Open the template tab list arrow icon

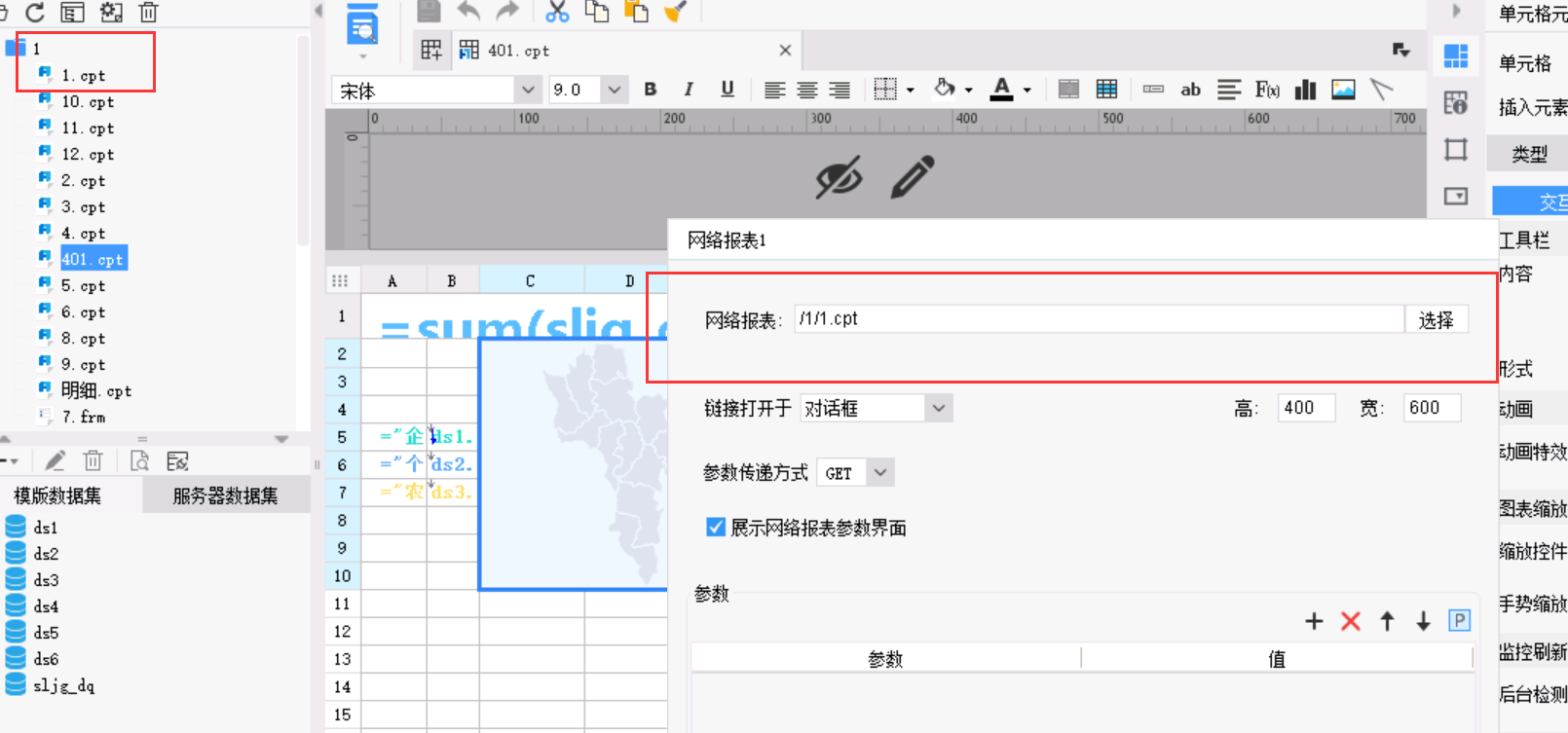coord(1400,51)
